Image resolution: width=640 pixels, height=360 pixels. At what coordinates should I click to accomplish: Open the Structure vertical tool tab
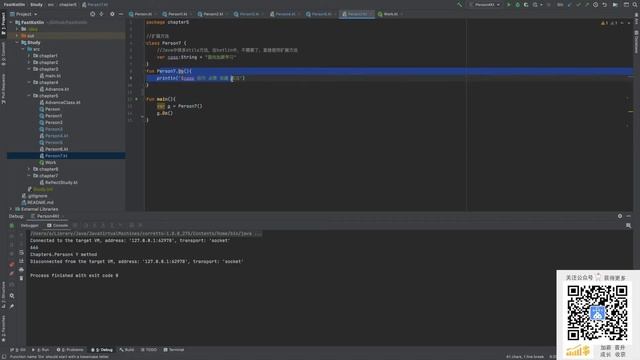click(x=3, y=295)
